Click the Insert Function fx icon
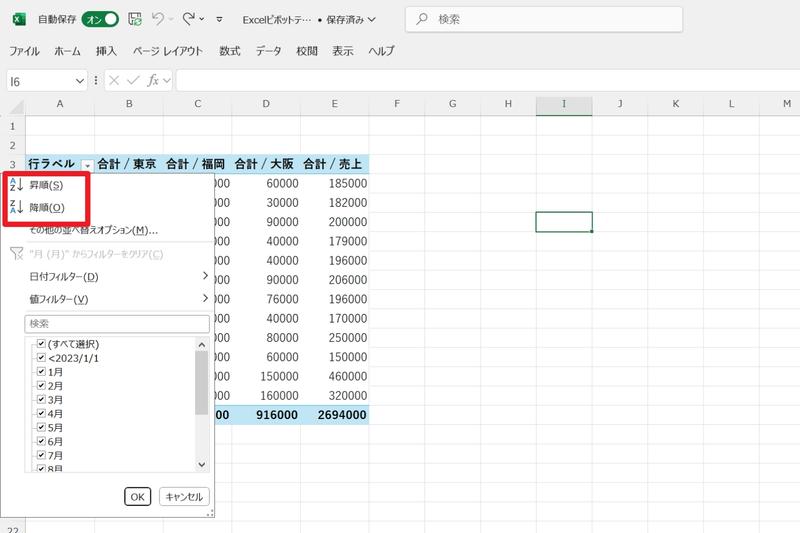800x533 pixels. tap(153, 81)
